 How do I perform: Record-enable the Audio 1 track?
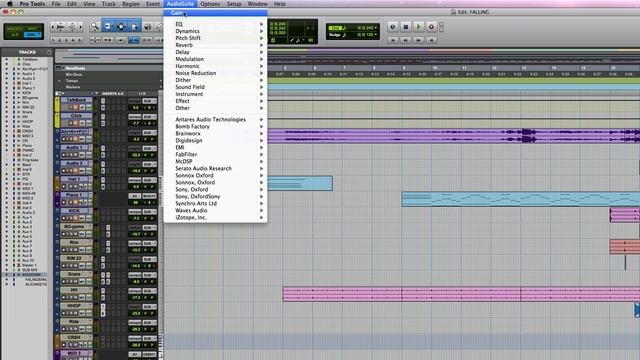[64, 155]
